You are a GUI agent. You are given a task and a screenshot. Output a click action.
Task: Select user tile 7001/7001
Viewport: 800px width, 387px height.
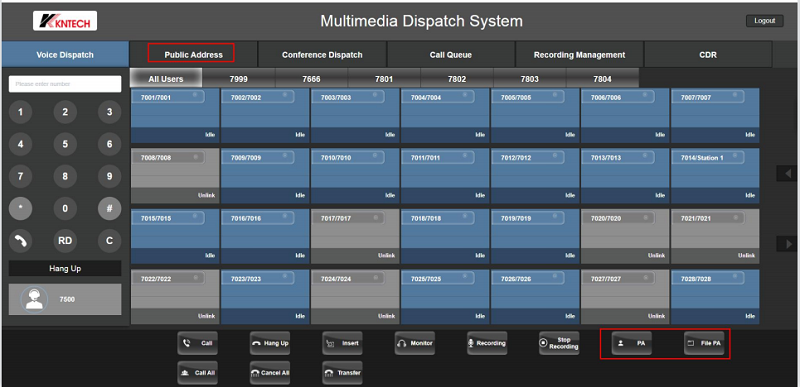tap(175, 116)
